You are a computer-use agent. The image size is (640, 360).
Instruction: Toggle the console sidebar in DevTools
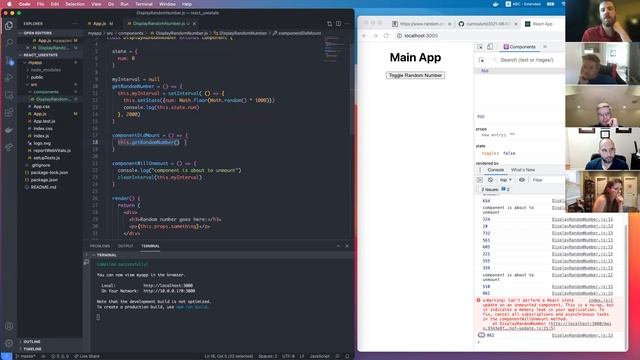[x=480, y=180]
